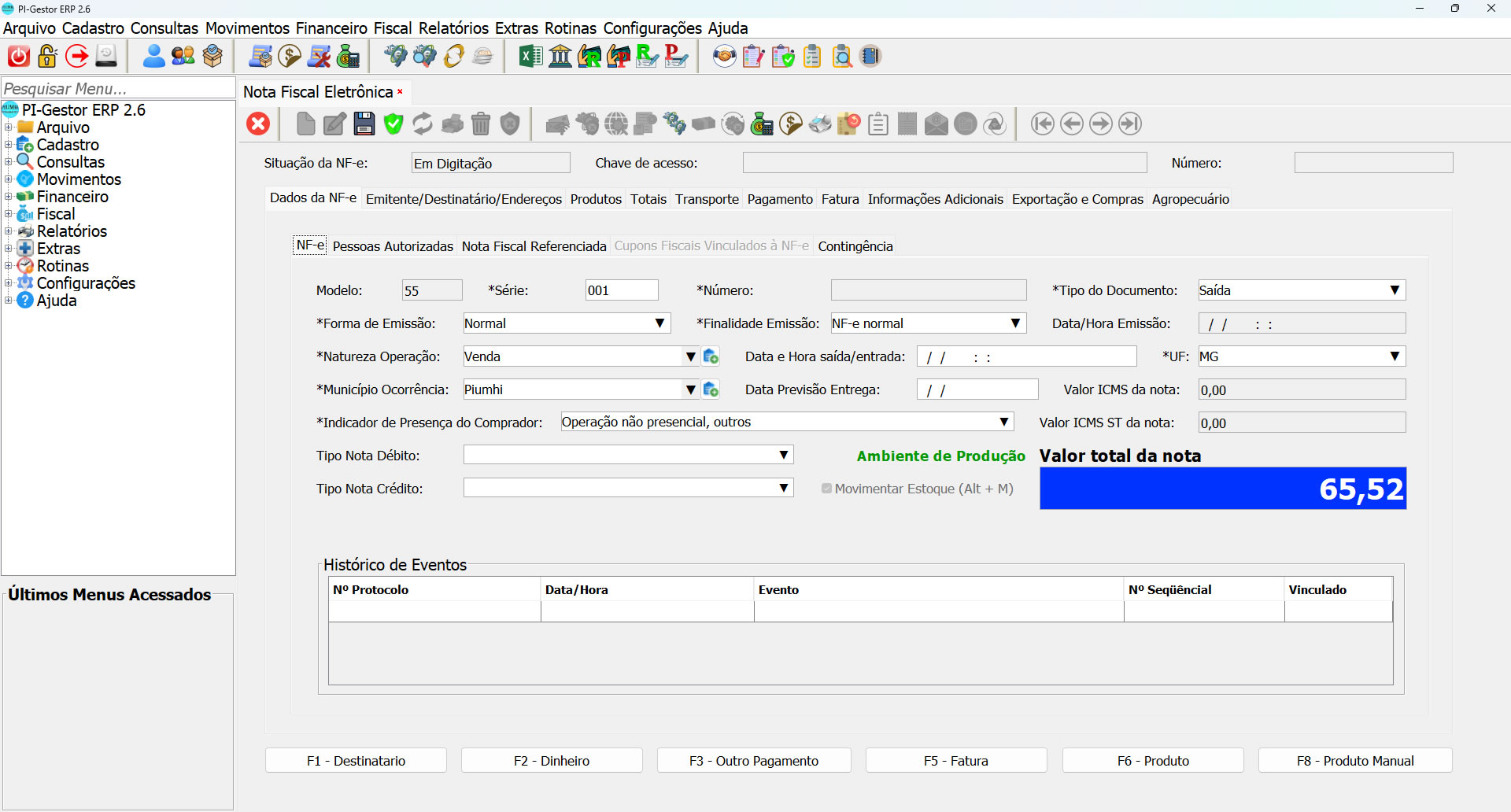Image resolution: width=1511 pixels, height=812 pixels.
Task: Open Indicador de Presença do Comprador dropdown
Action: tap(1003, 423)
